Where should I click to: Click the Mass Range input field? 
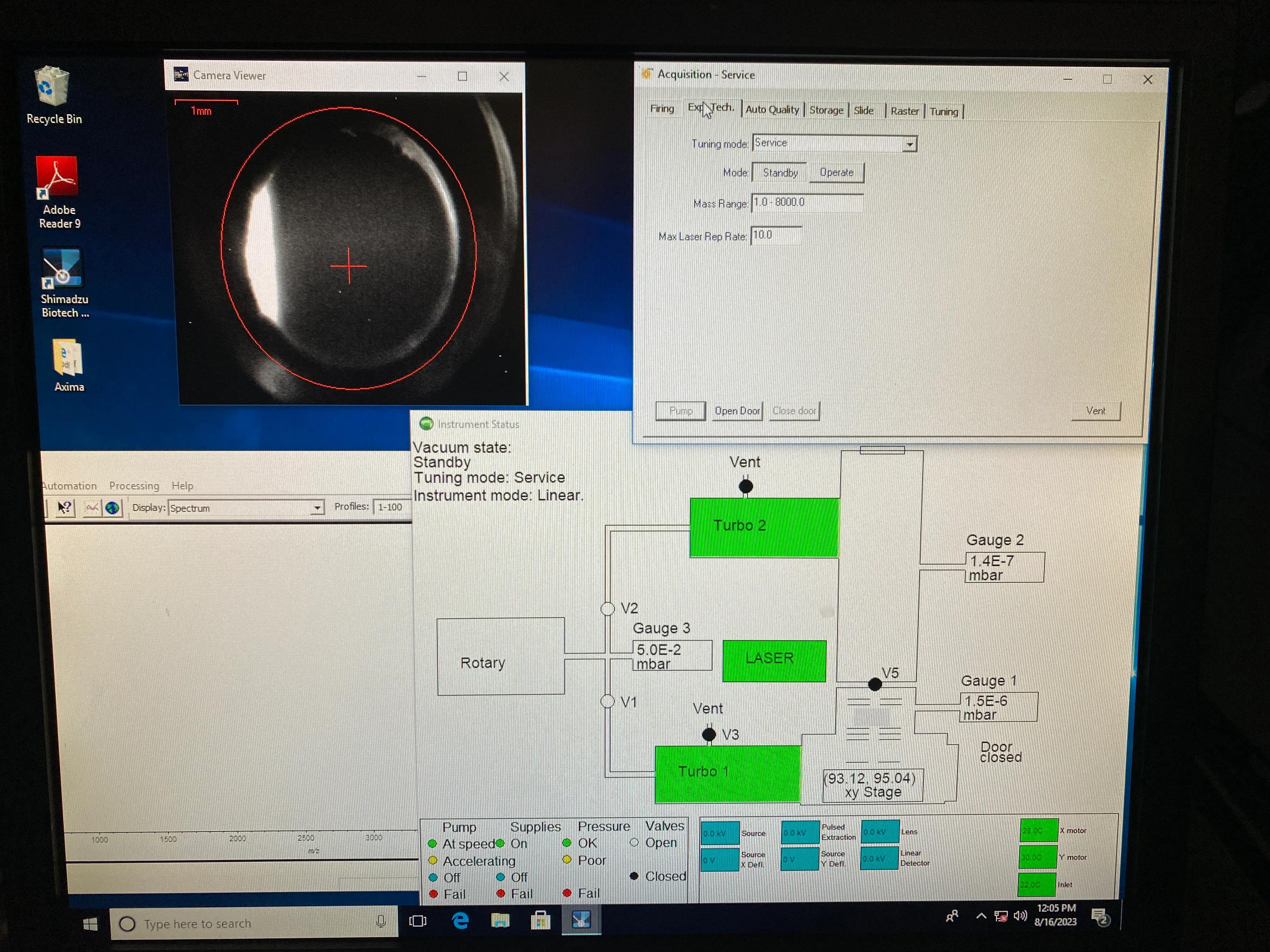tap(807, 202)
